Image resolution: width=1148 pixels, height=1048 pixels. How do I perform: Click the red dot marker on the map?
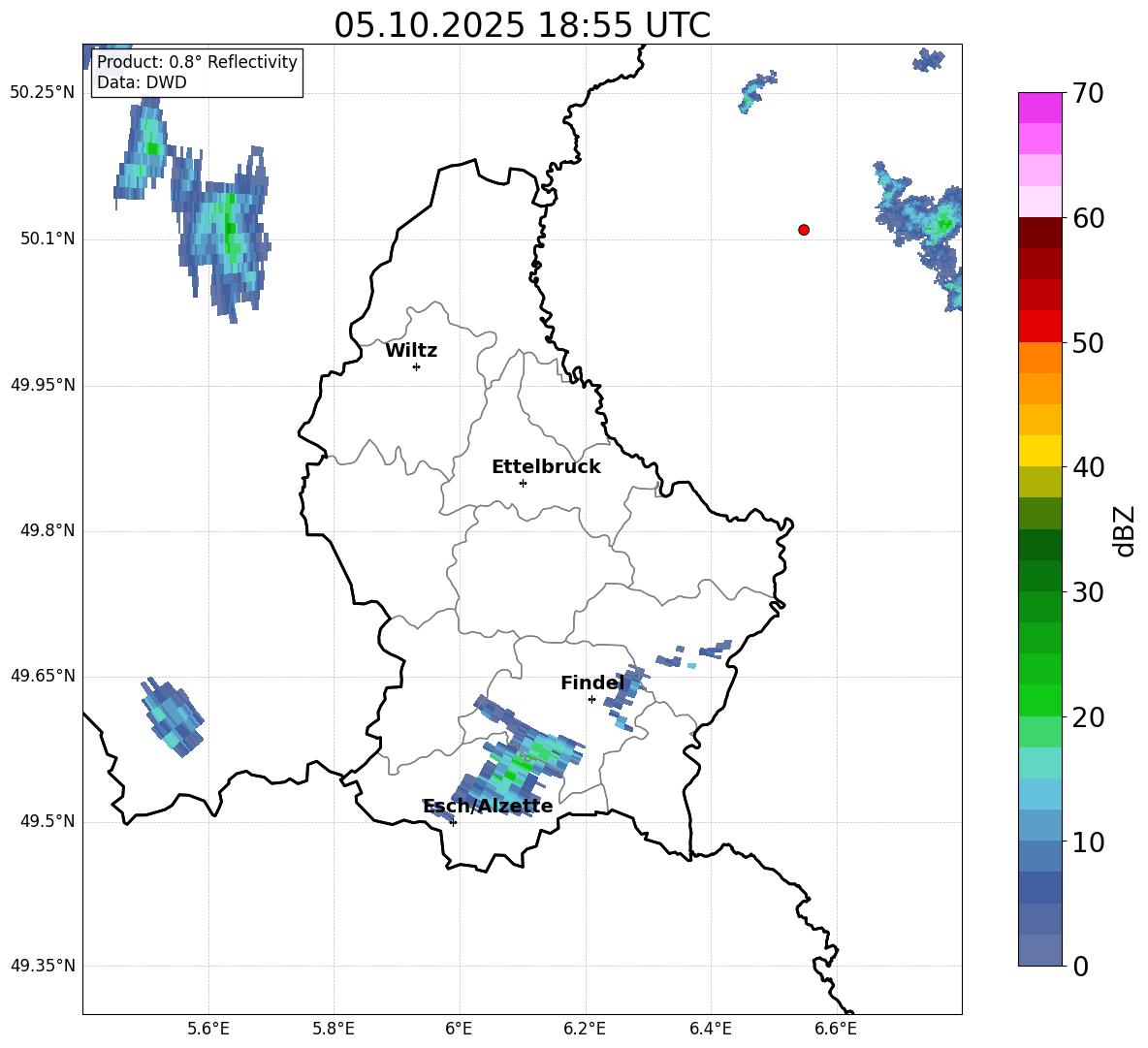pyautogui.click(x=804, y=230)
